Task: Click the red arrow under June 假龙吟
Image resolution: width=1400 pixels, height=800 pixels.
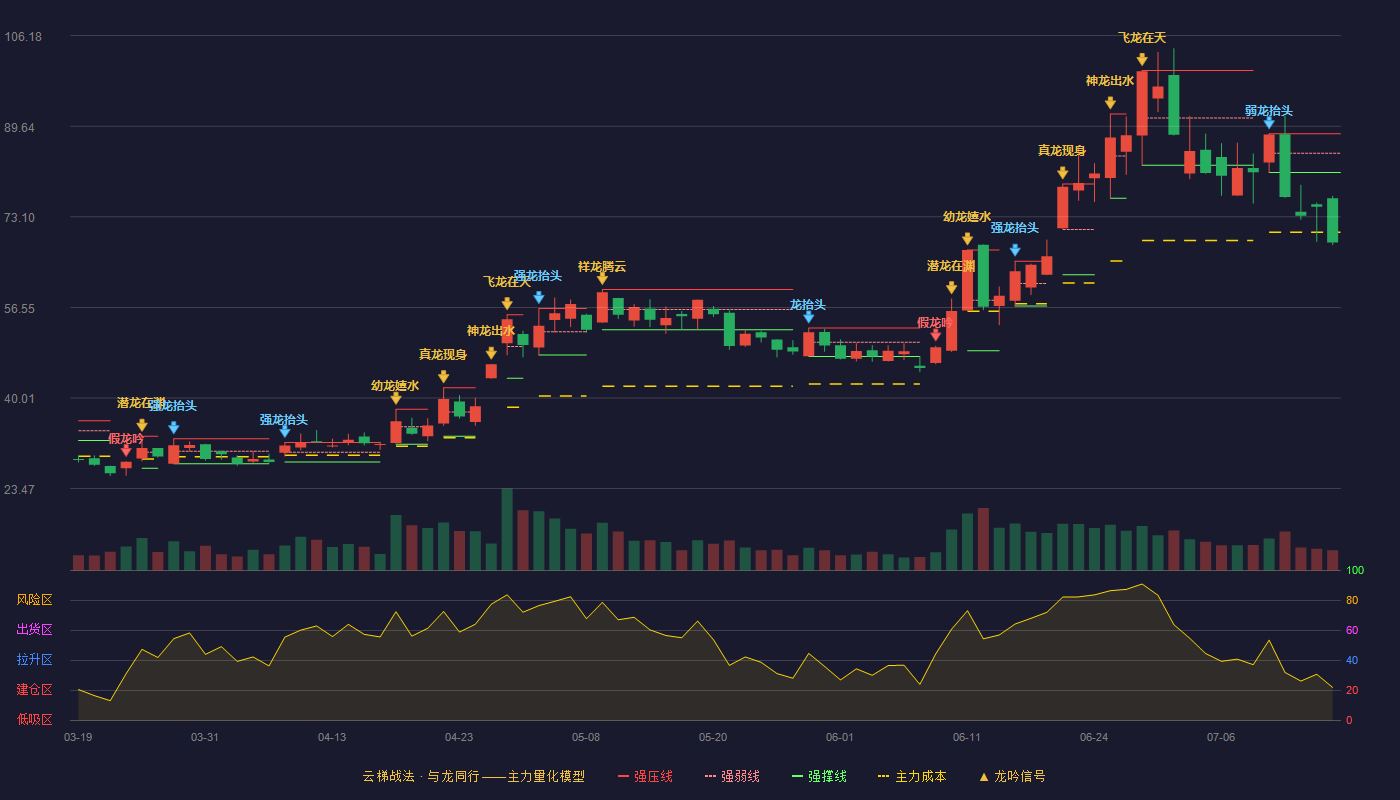Action: 935,335
